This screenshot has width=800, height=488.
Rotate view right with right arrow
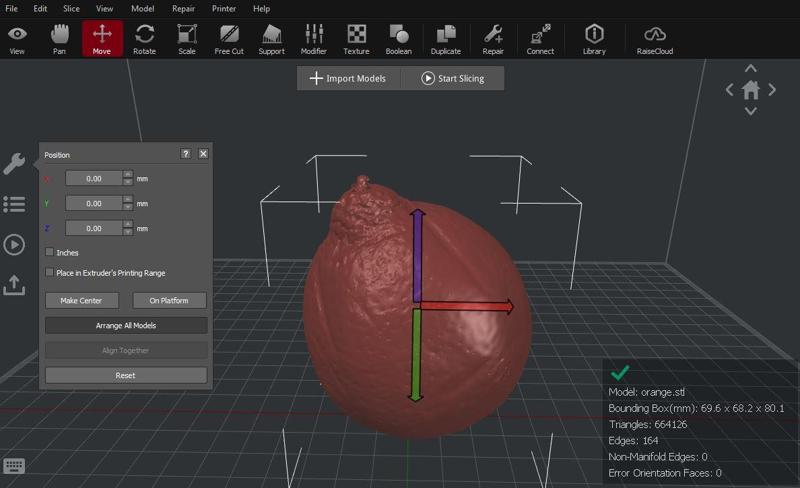click(x=772, y=90)
